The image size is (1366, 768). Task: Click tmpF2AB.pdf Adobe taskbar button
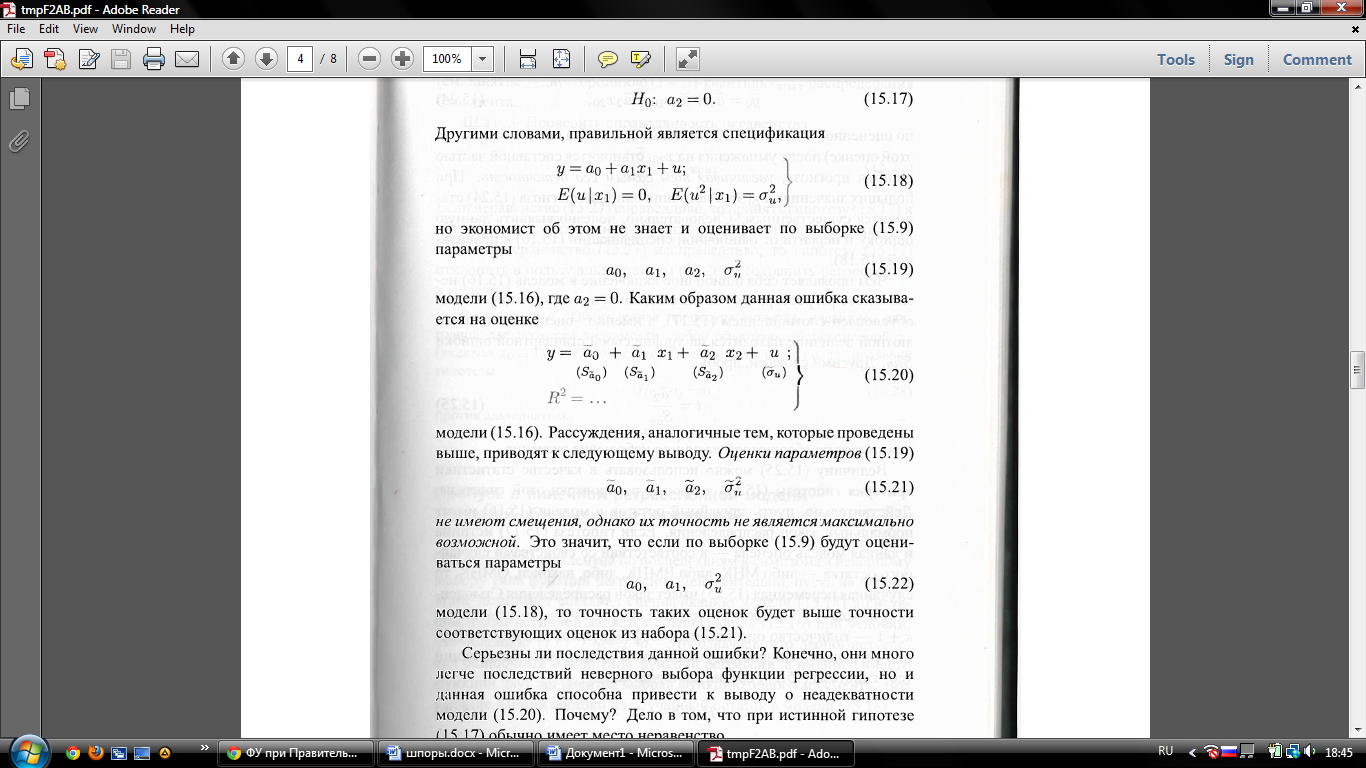[776, 753]
